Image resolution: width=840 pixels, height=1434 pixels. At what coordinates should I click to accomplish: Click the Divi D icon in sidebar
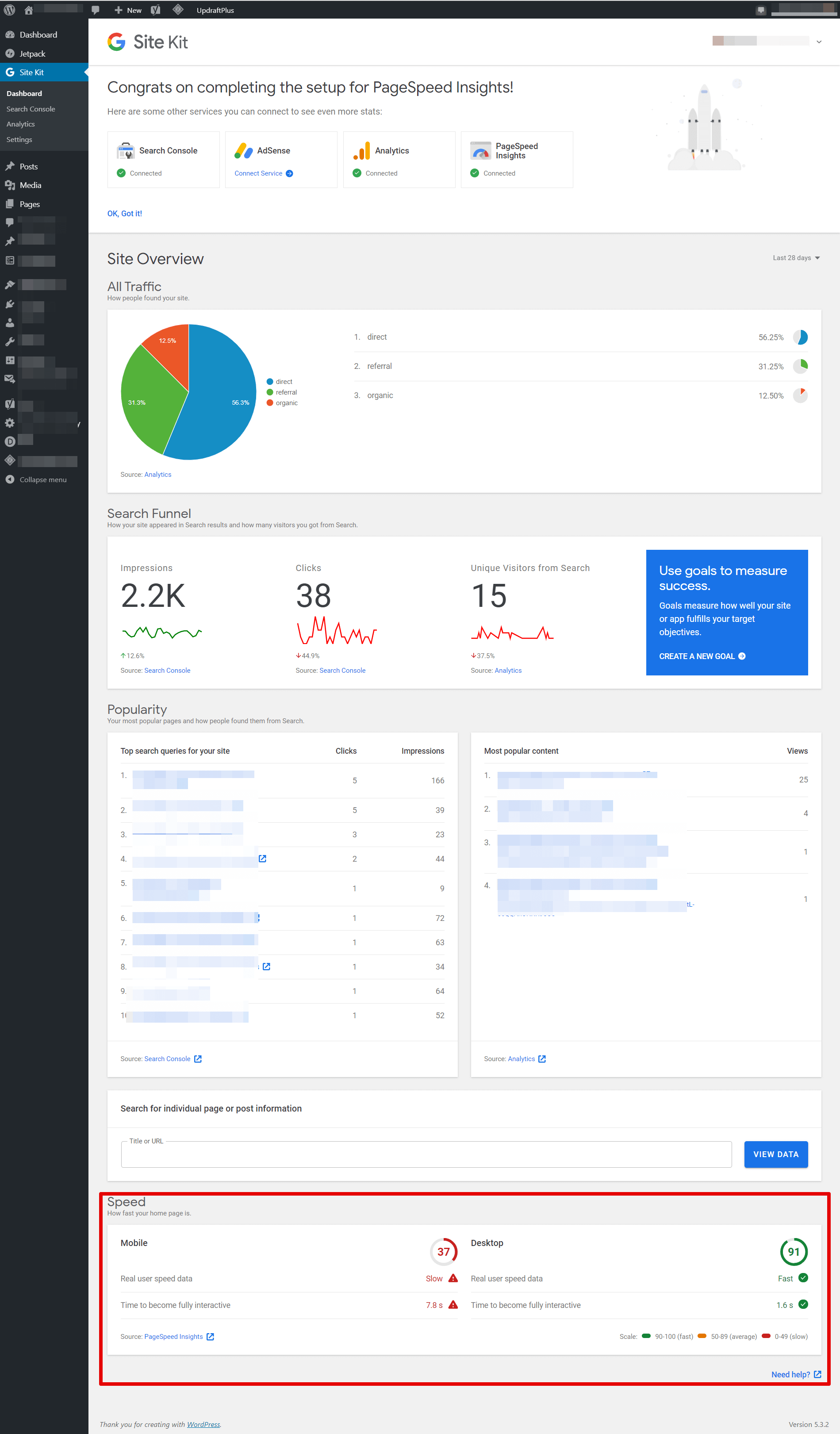10,441
